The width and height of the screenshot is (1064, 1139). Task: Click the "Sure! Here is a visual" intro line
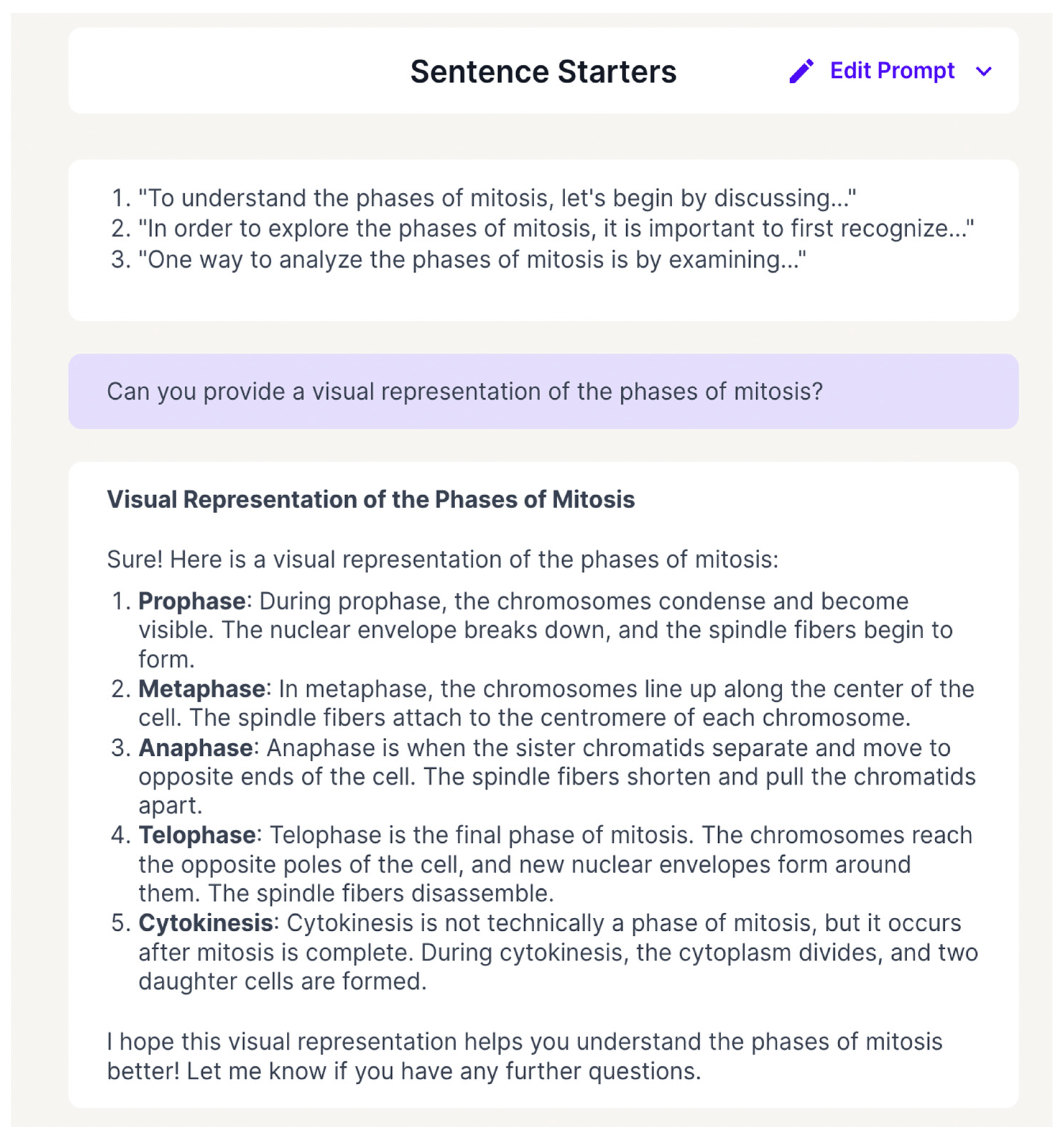point(442,559)
